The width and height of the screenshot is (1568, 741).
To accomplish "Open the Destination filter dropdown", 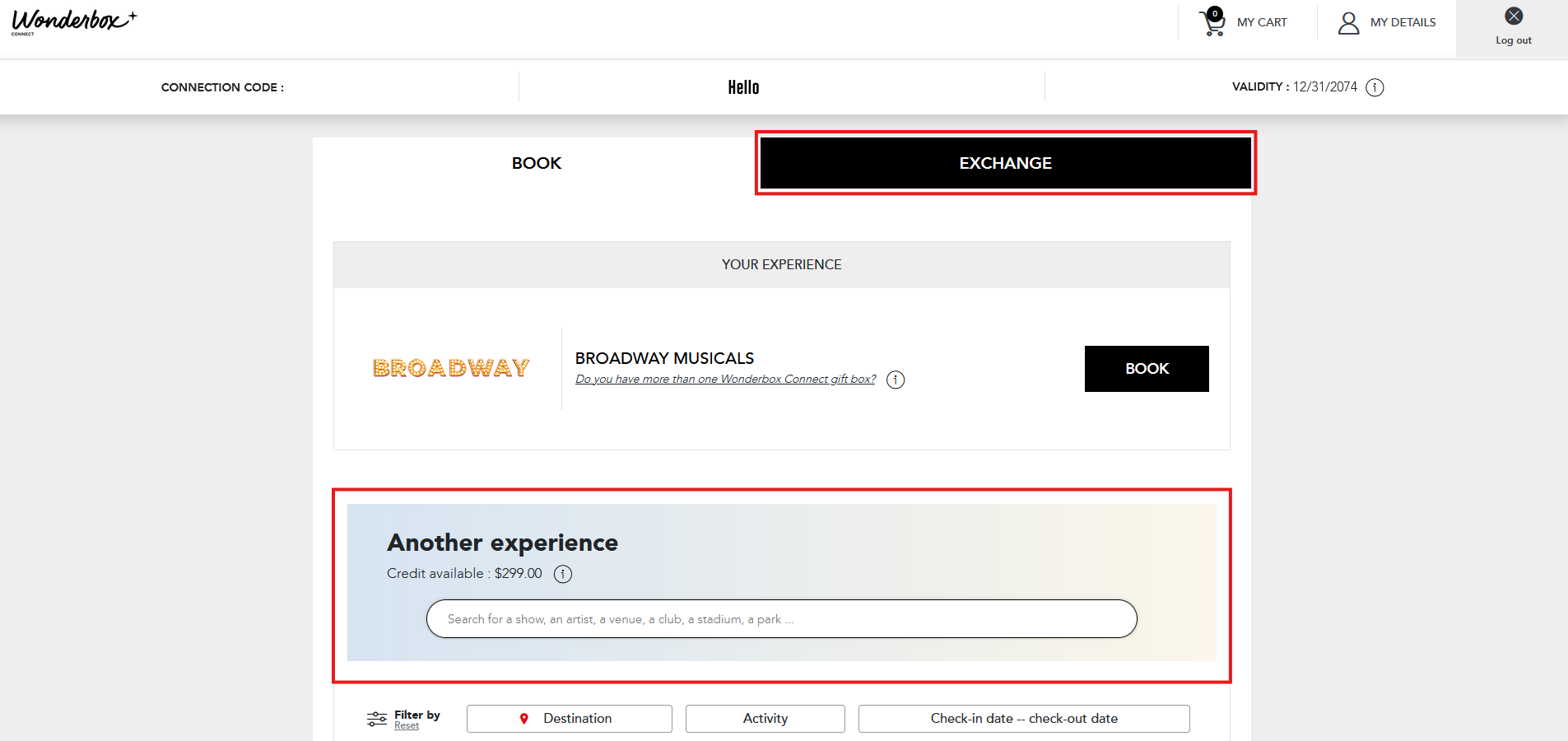I will pos(569,719).
